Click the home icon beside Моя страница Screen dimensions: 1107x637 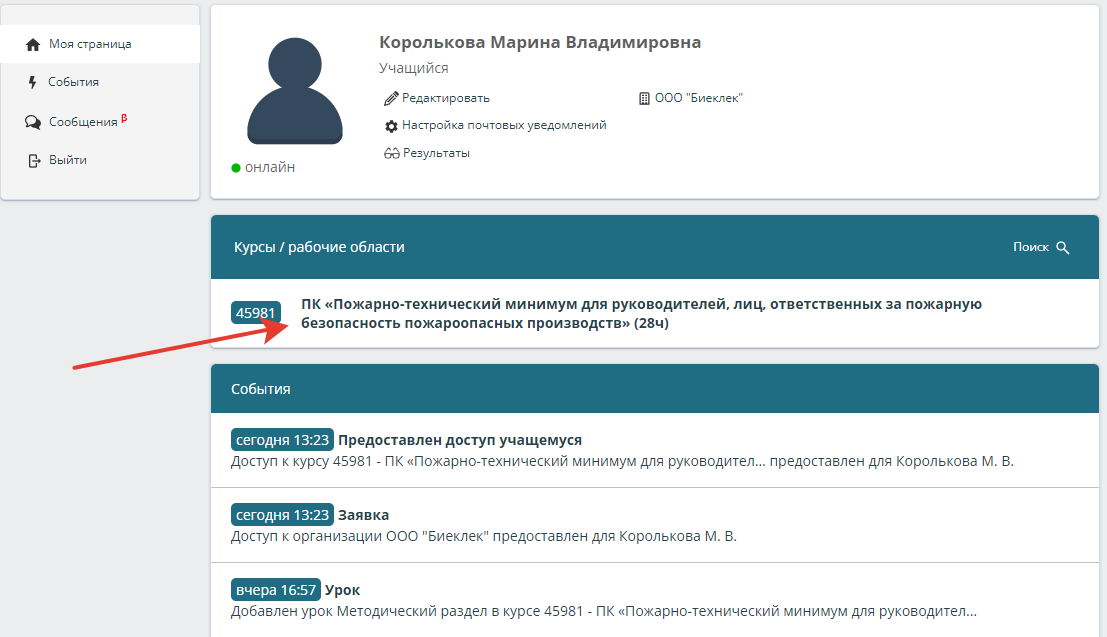33,45
